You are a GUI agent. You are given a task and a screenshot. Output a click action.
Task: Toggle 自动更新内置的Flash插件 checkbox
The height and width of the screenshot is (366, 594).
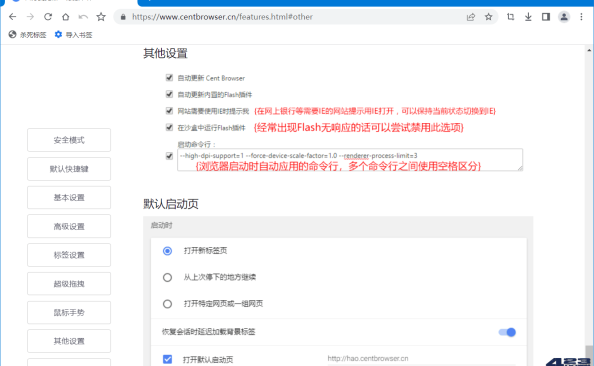[169, 94]
